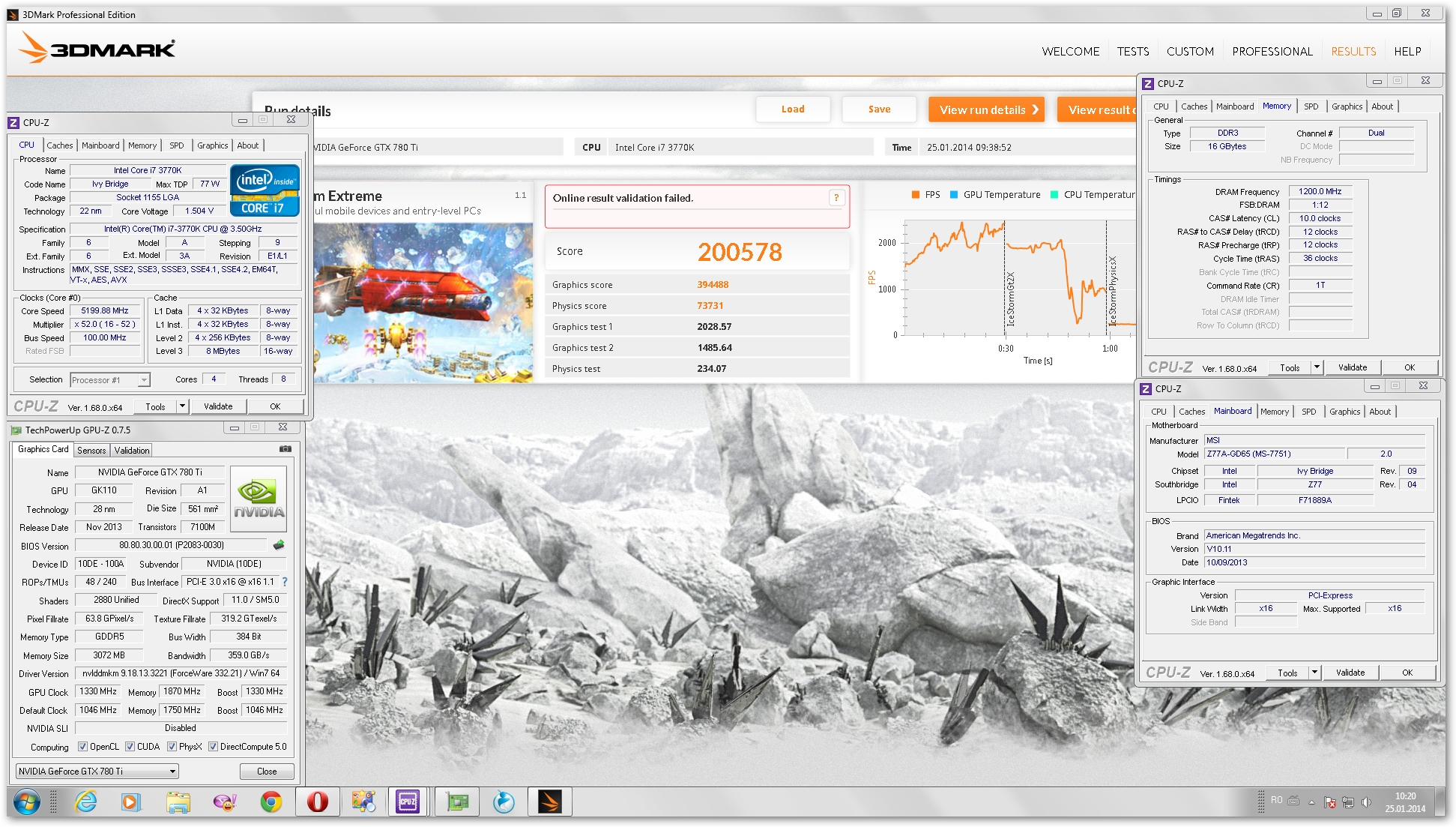Screen dimensions: 1456x827
Task: Toggle the DirectCompute 5.0 checkbox
Action: click(213, 747)
